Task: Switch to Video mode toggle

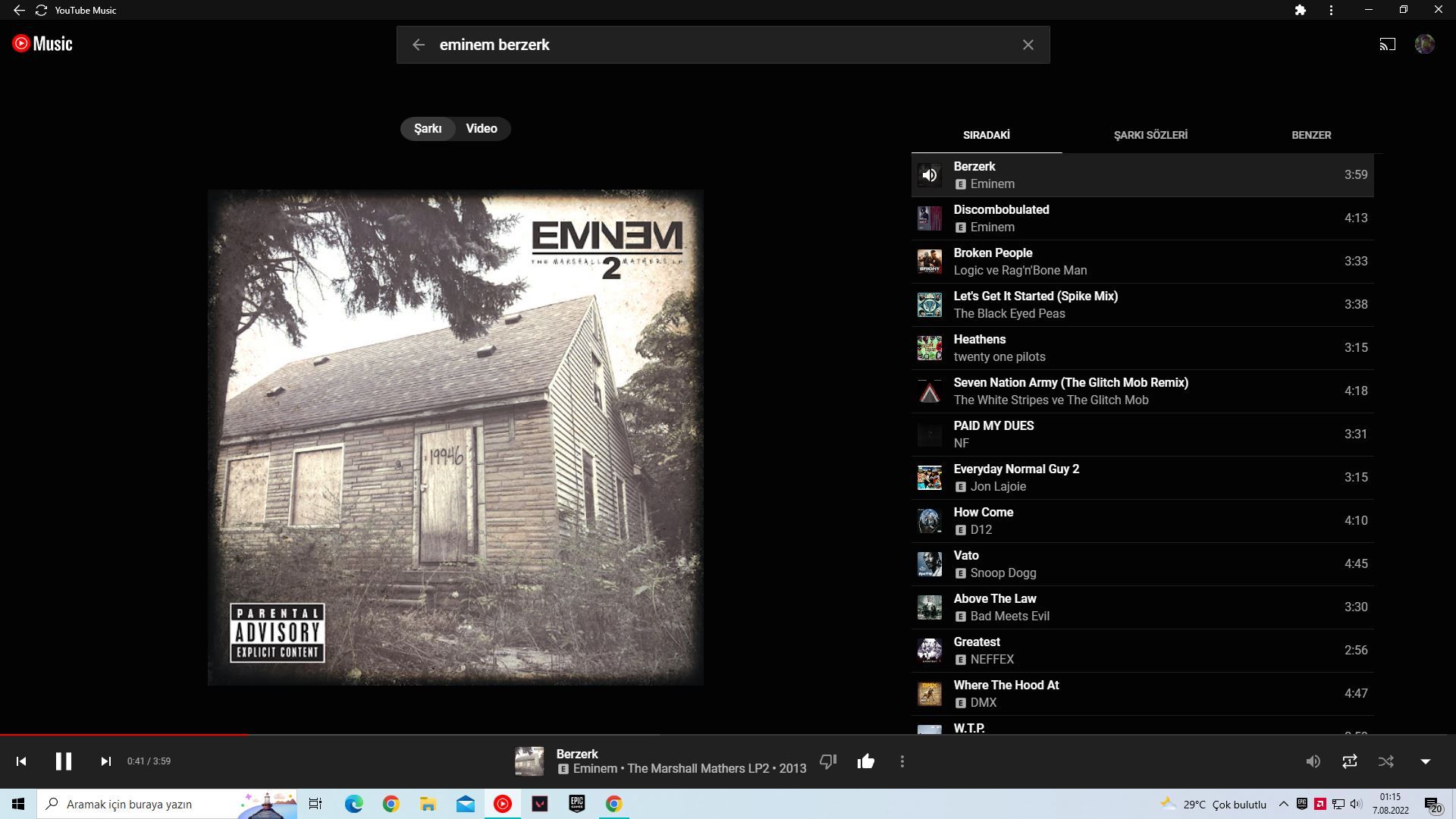Action: (x=482, y=129)
